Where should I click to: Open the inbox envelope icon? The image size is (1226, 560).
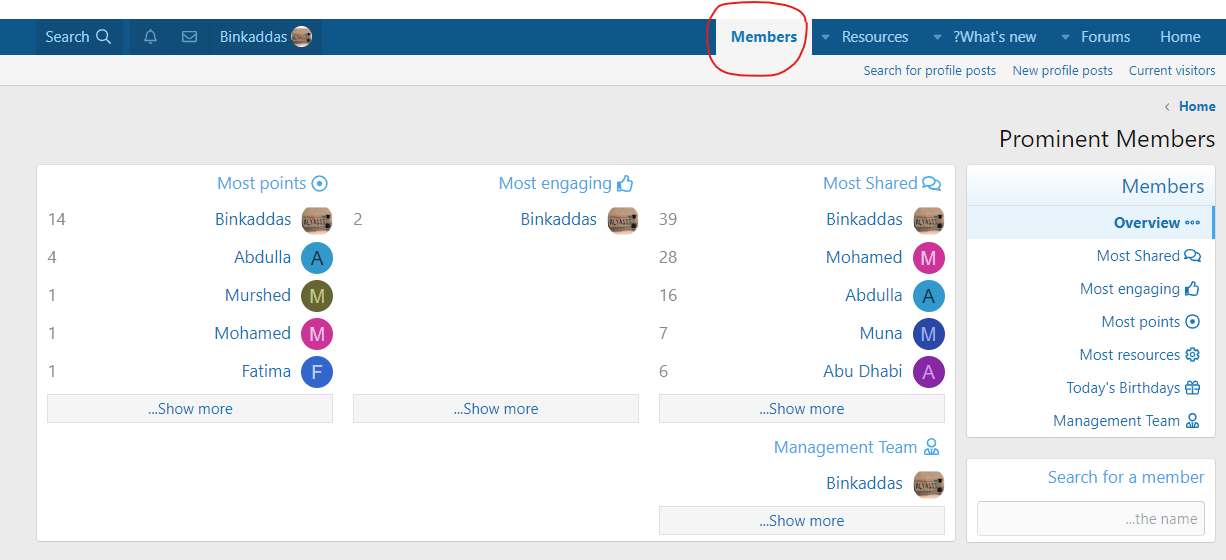[x=189, y=37]
